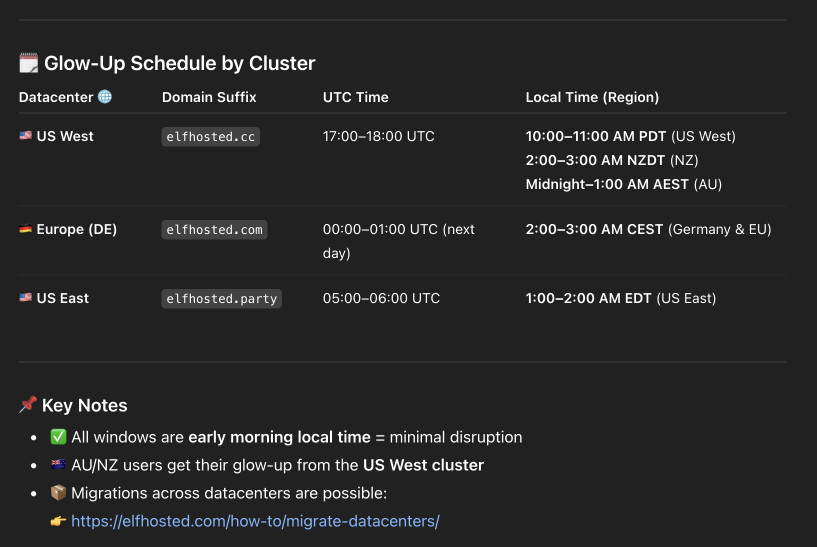Click the German flag beside Europe (DE)
817x547 pixels.
26,229
